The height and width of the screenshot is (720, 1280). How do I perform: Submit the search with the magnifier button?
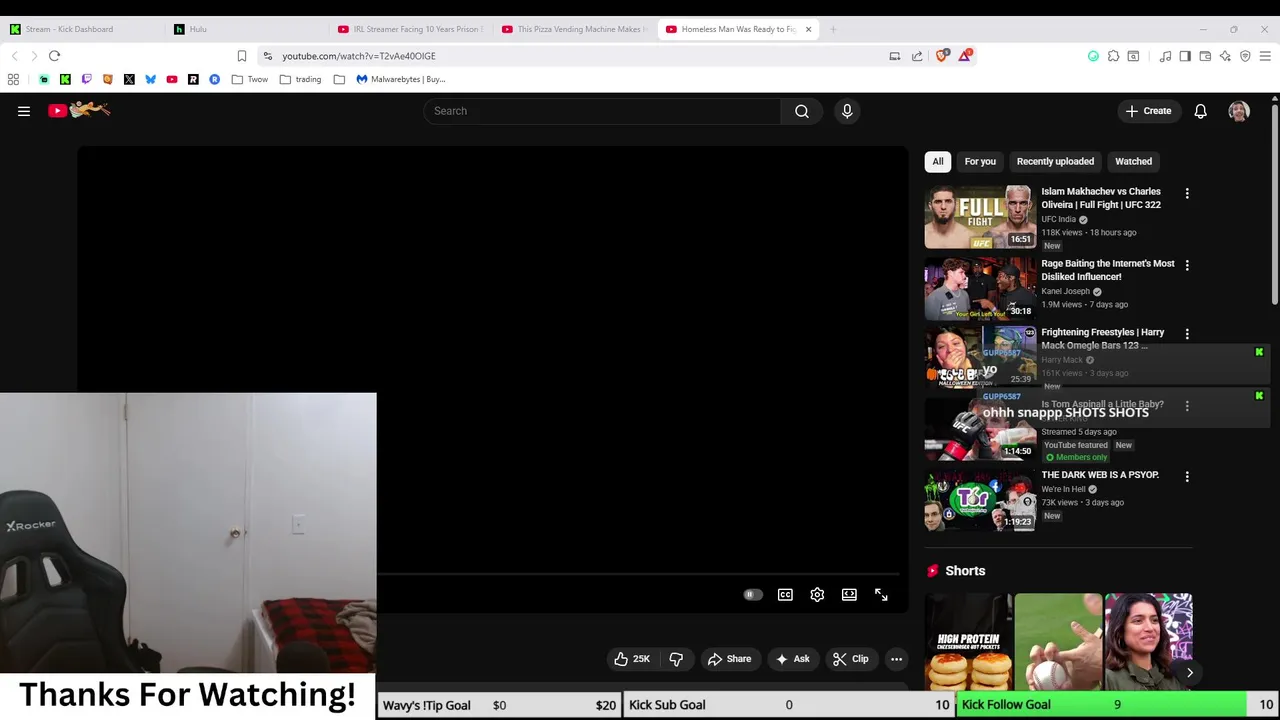click(x=802, y=111)
